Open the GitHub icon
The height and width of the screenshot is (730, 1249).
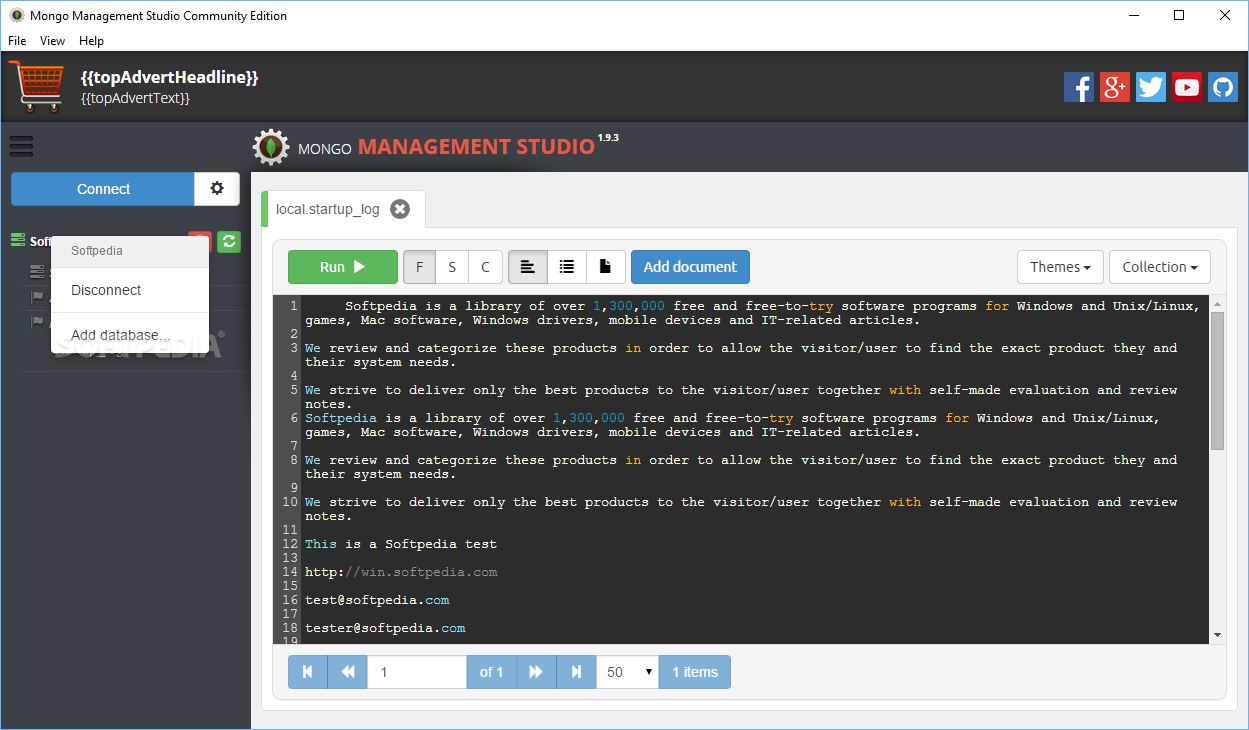pos(1223,87)
